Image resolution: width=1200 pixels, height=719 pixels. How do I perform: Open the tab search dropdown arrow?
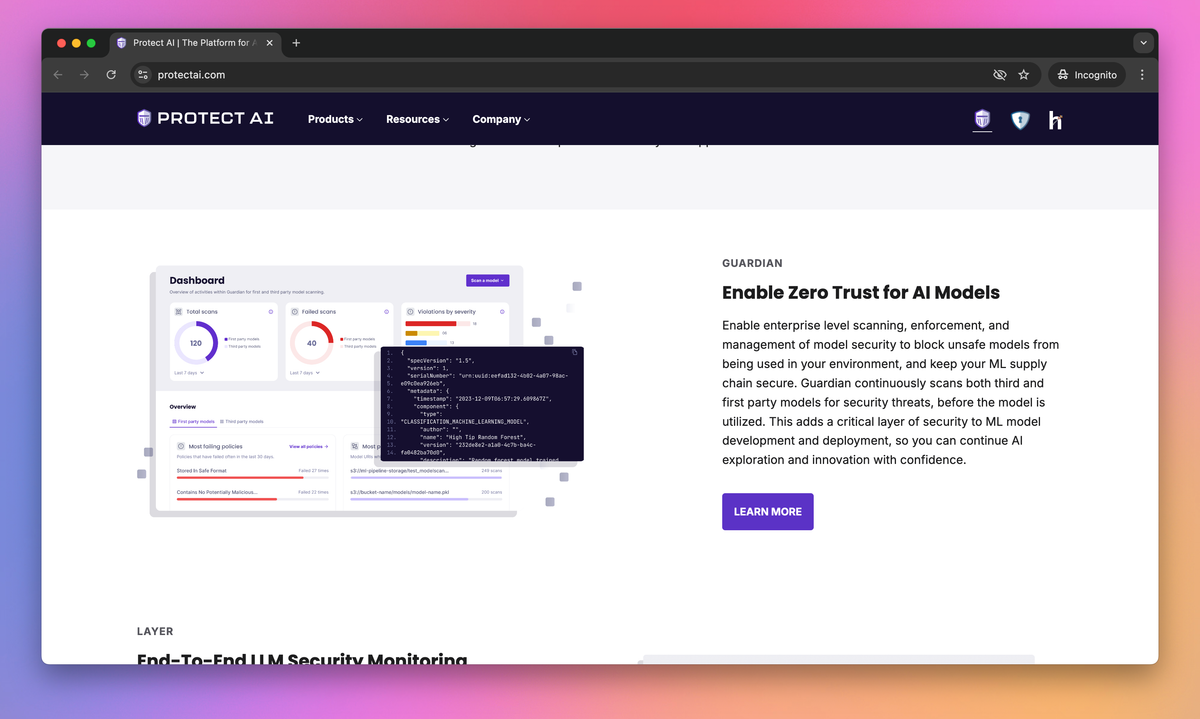click(x=1143, y=43)
